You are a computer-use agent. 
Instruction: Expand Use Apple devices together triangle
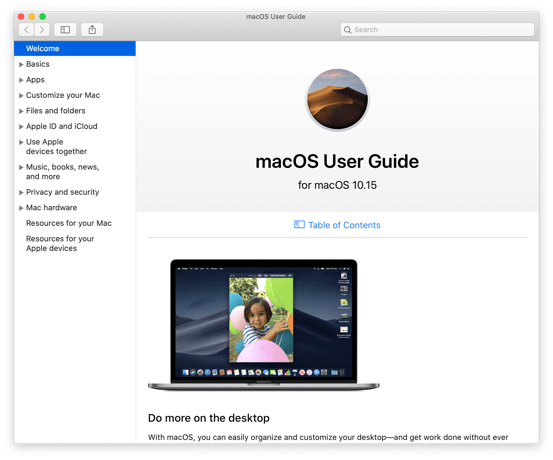tap(21, 142)
